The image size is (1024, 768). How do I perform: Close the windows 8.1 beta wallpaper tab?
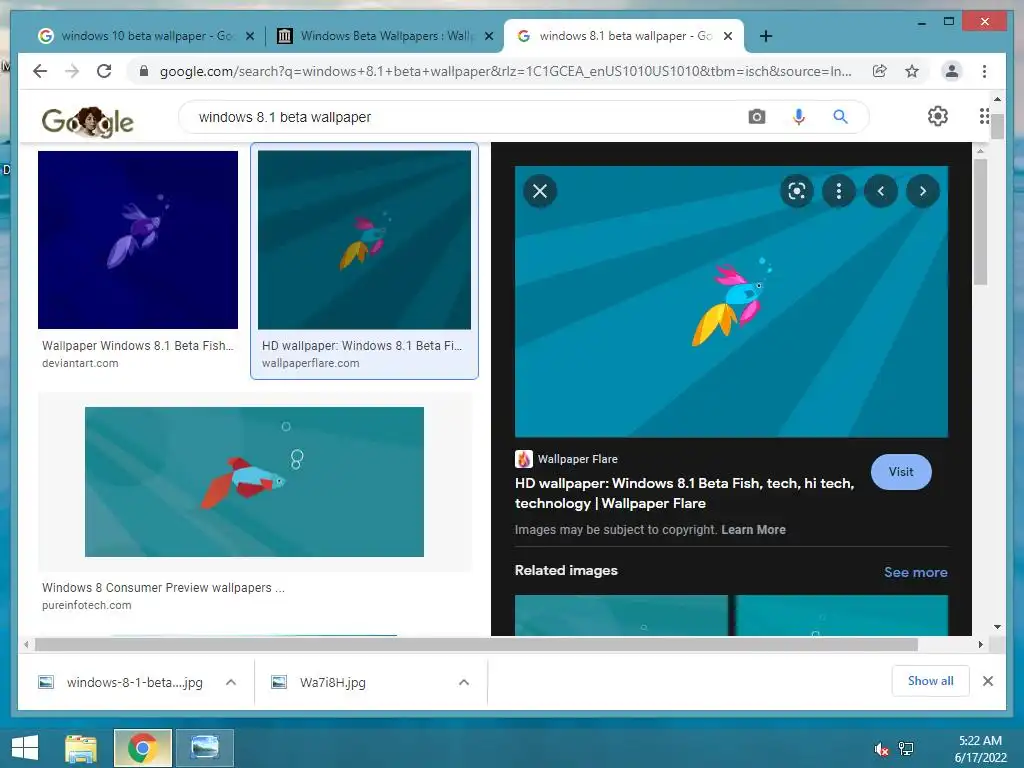(728, 37)
